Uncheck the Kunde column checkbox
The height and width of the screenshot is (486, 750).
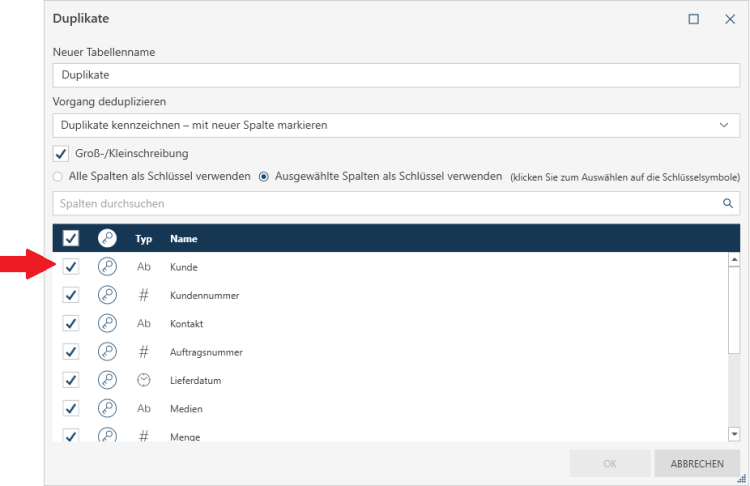pos(71,267)
